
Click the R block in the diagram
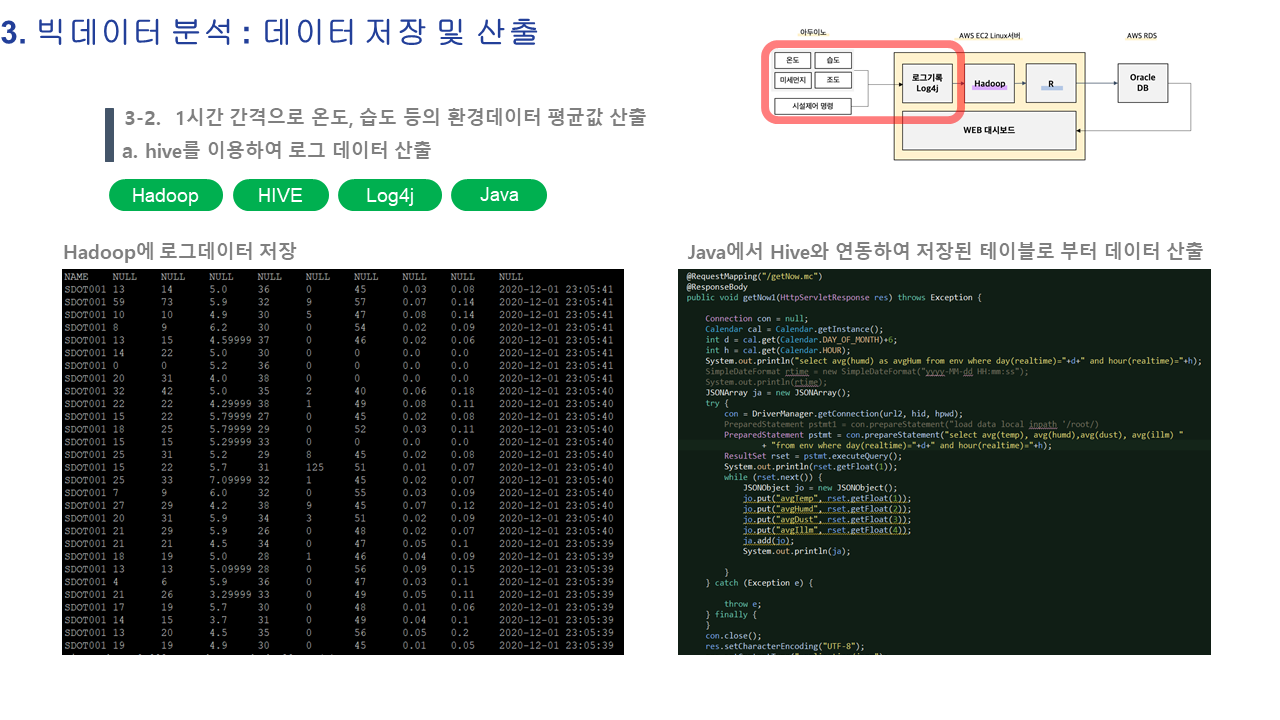pyautogui.click(x=1051, y=84)
